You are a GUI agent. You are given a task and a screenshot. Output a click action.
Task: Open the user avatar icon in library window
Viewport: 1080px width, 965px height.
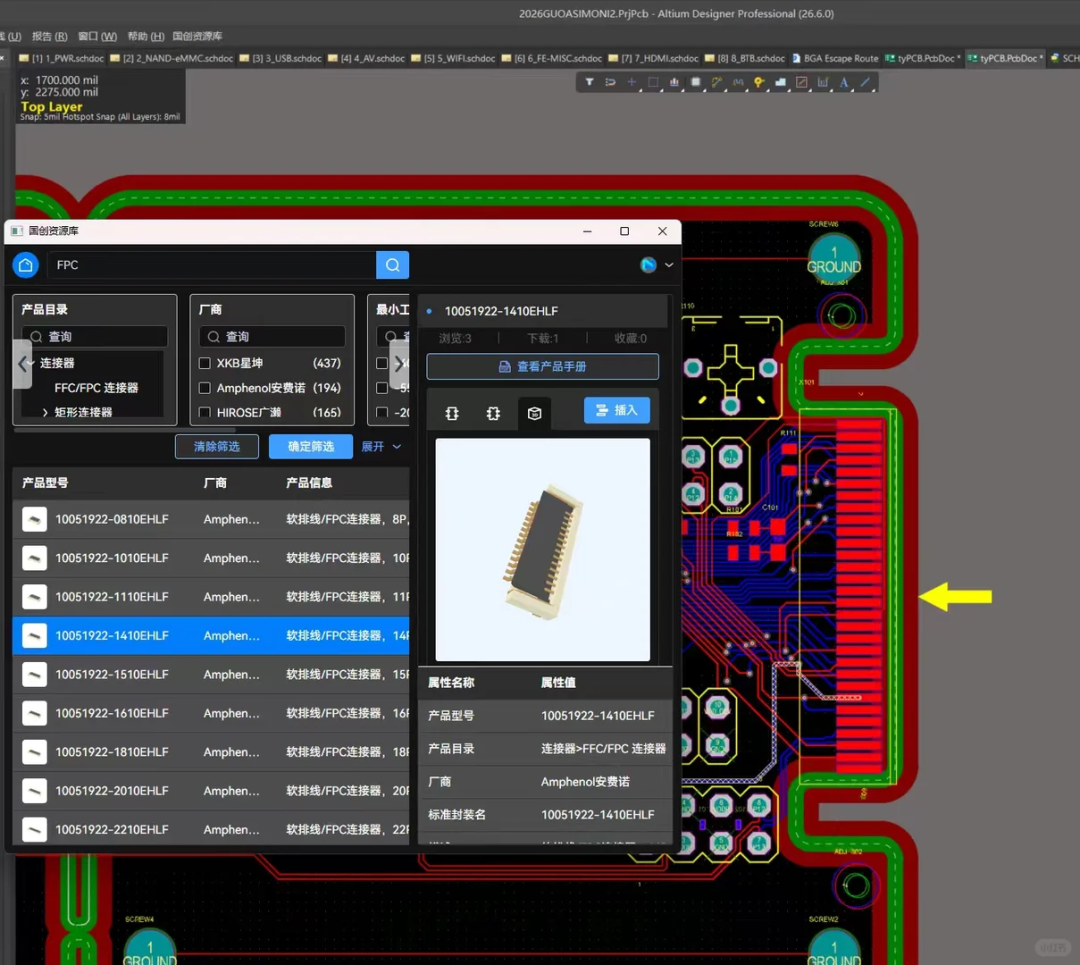coord(648,264)
